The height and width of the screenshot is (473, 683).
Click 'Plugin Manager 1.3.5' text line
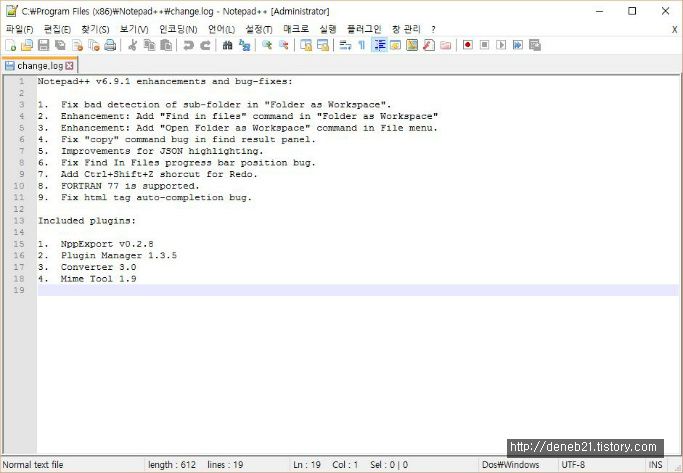[119, 256]
